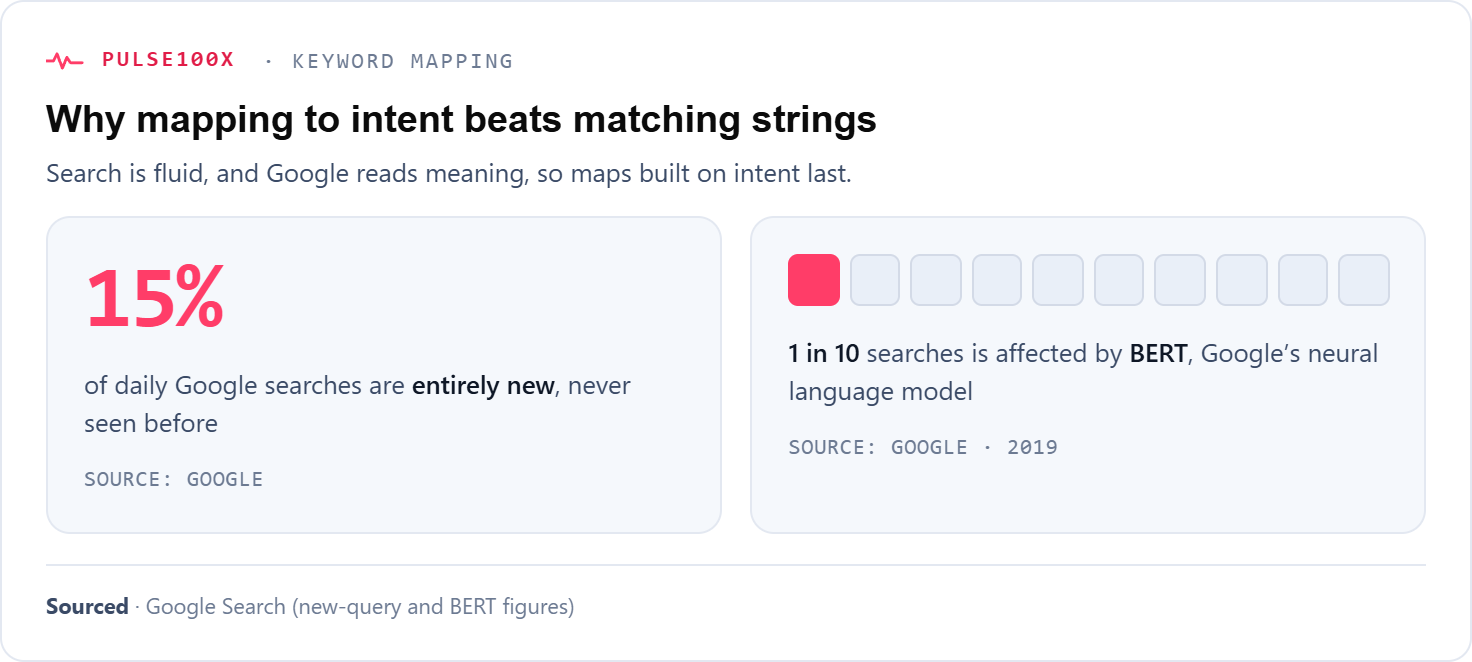Viewport: 1472px width, 662px height.
Task: Click the bold 'entirely new' text
Action: coord(483,386)
